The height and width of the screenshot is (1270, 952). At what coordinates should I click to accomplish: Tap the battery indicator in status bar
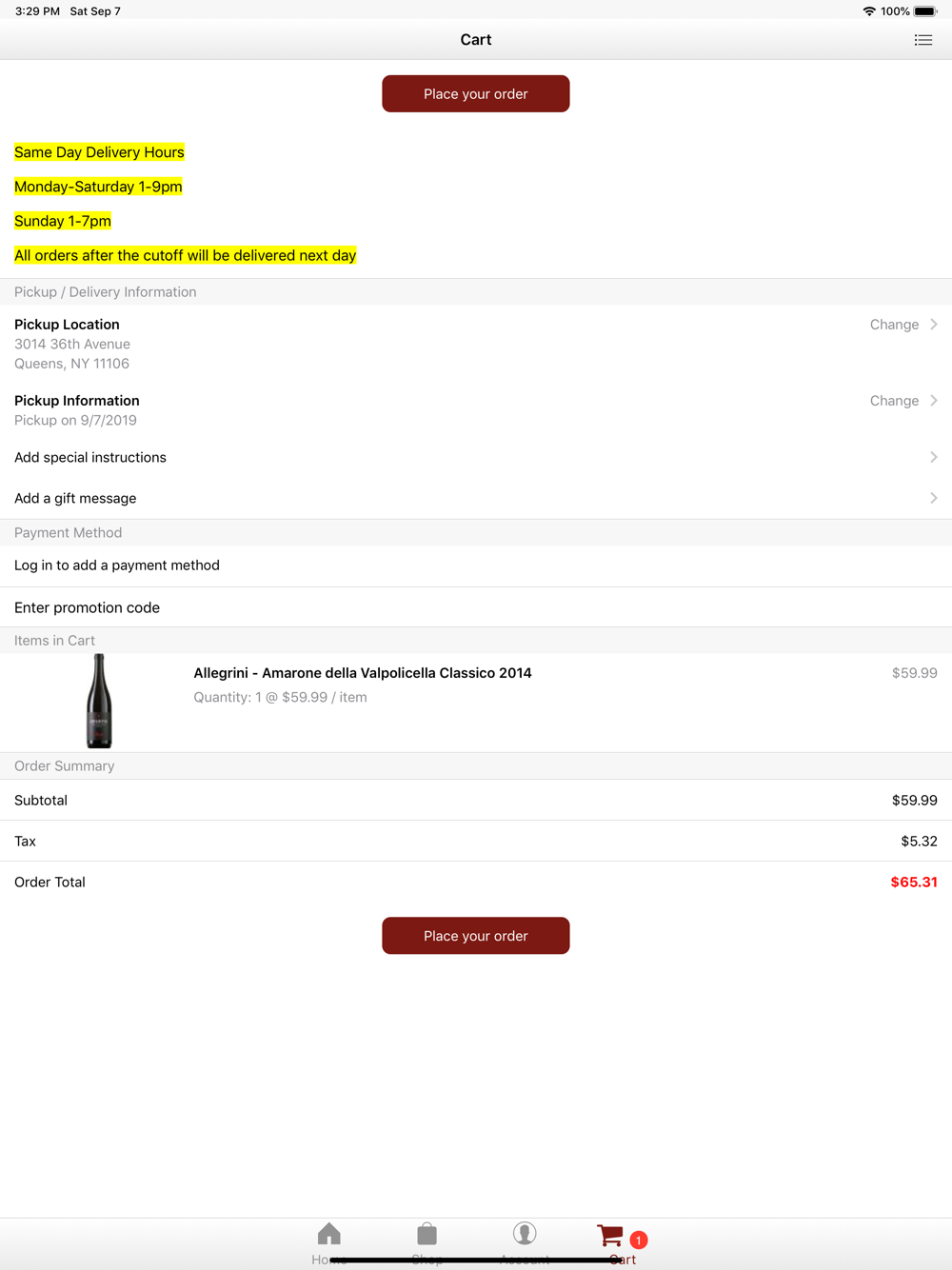(925, 11)
